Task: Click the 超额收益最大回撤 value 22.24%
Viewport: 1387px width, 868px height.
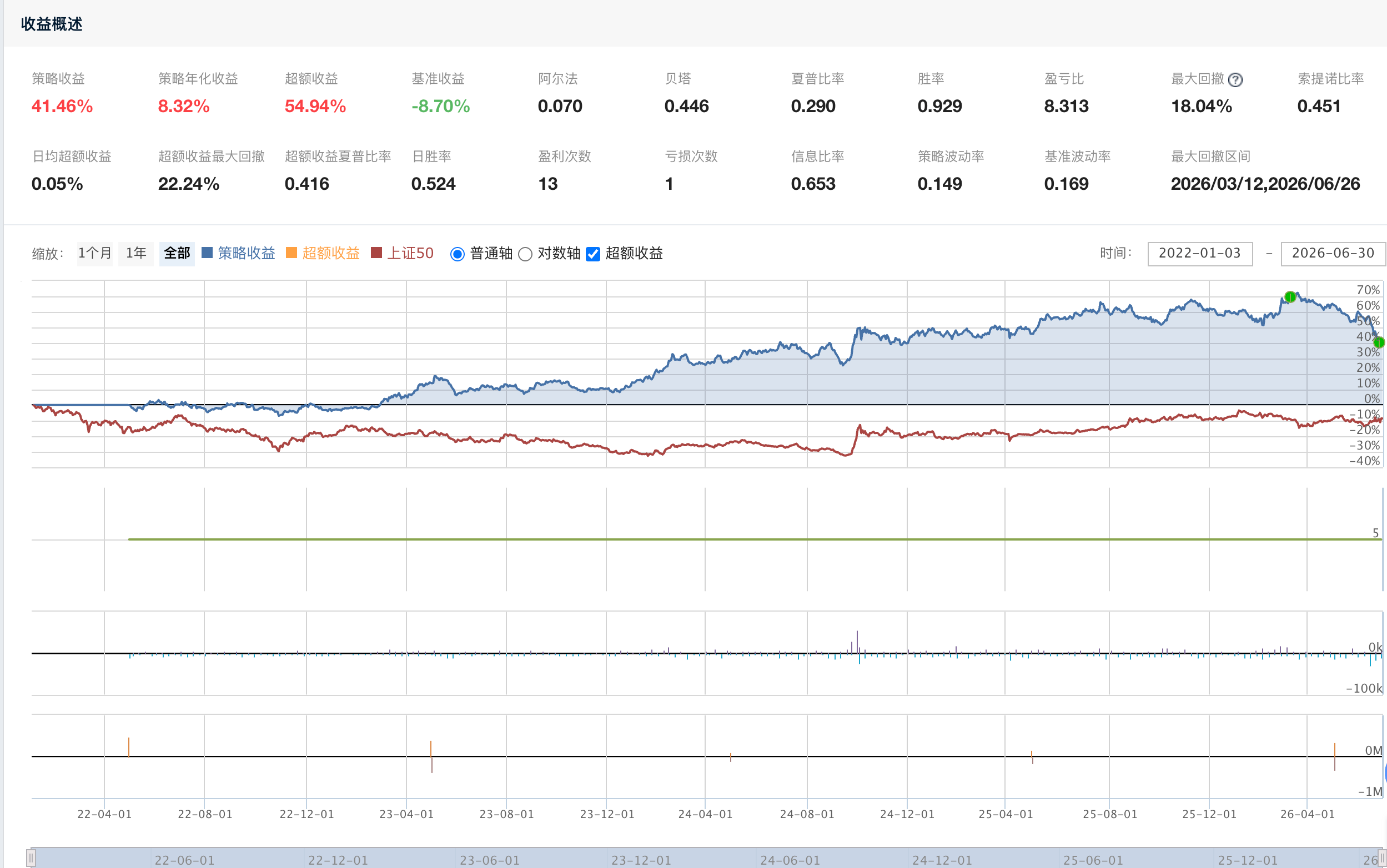Action: [x=188, y=184]
